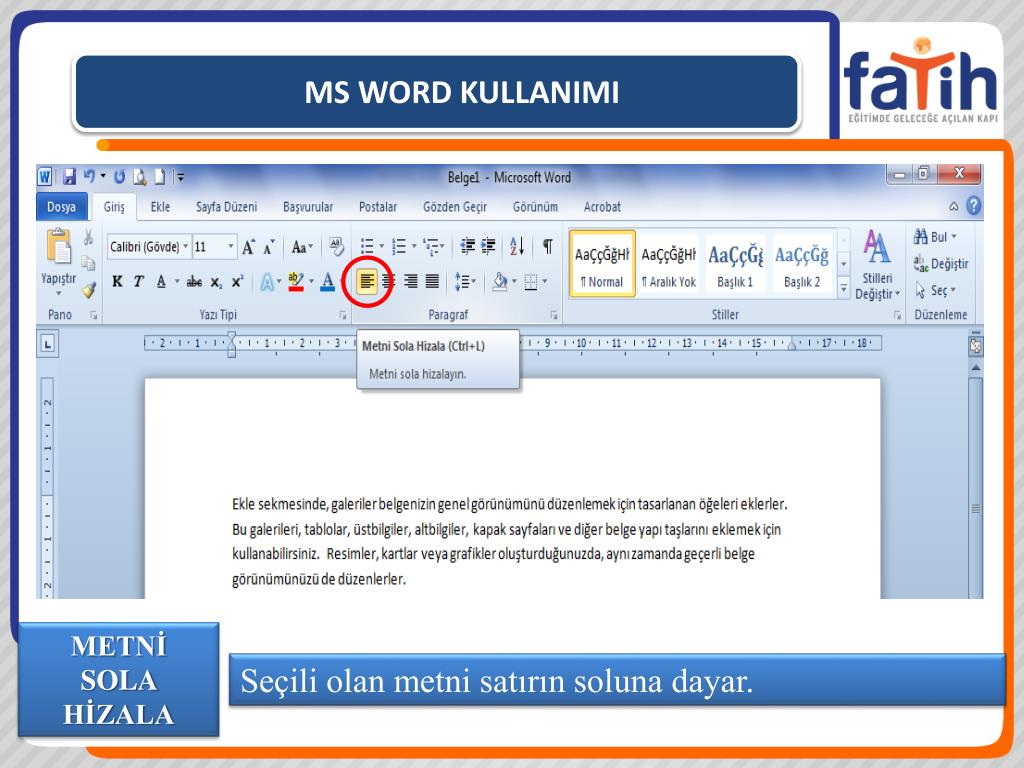
Task: Toggle superscript x² formatting
Action: [x=238, y=281]
